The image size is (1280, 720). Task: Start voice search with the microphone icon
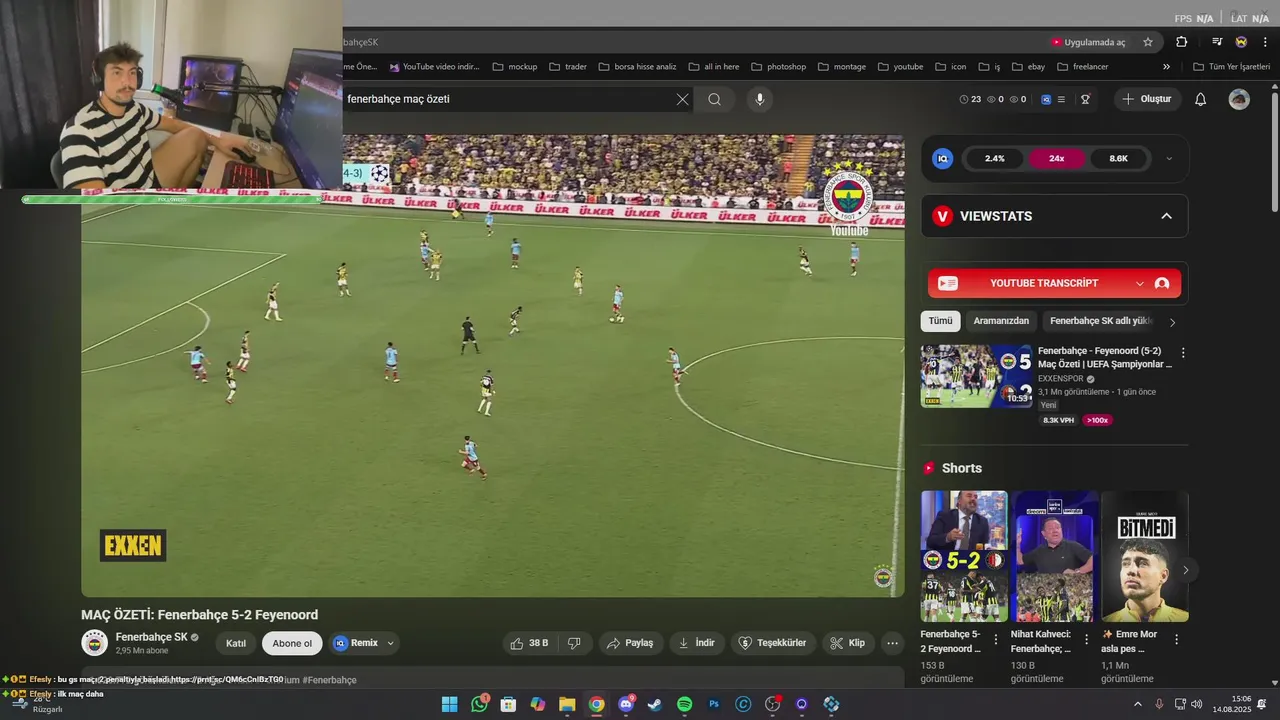click(x=760, y=99)
